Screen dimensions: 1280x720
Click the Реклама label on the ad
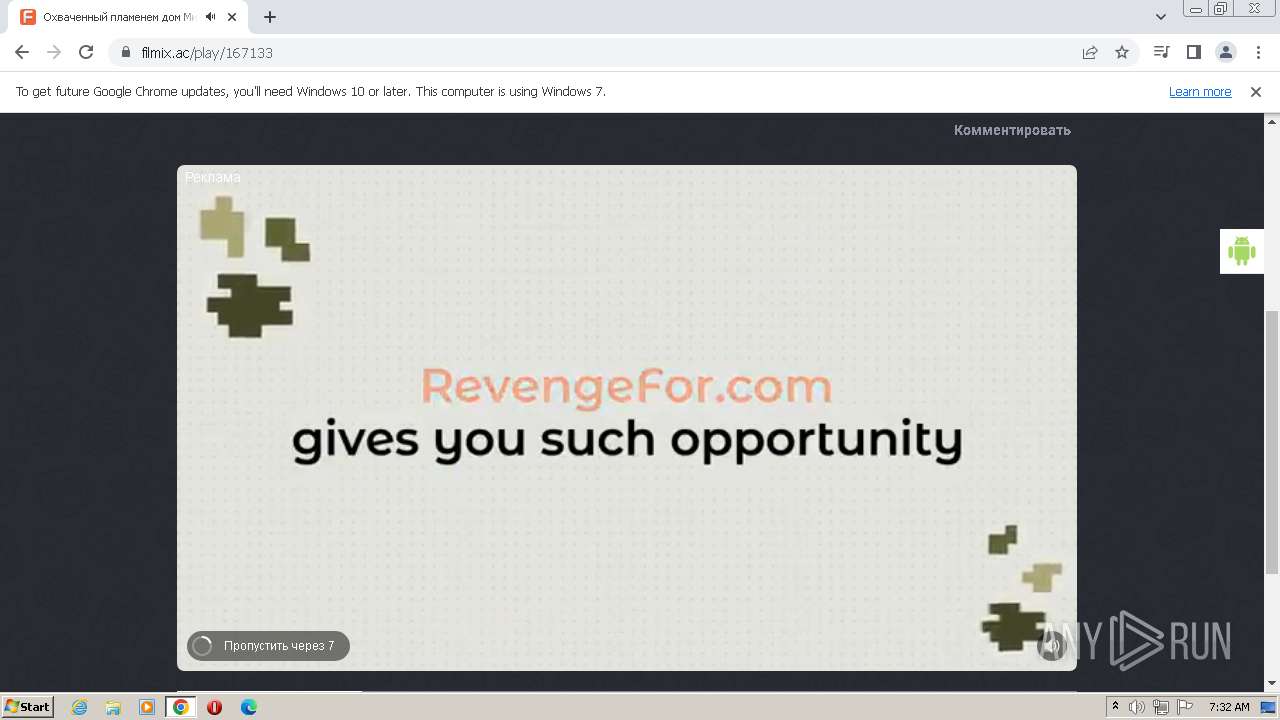tap(213, 177)
